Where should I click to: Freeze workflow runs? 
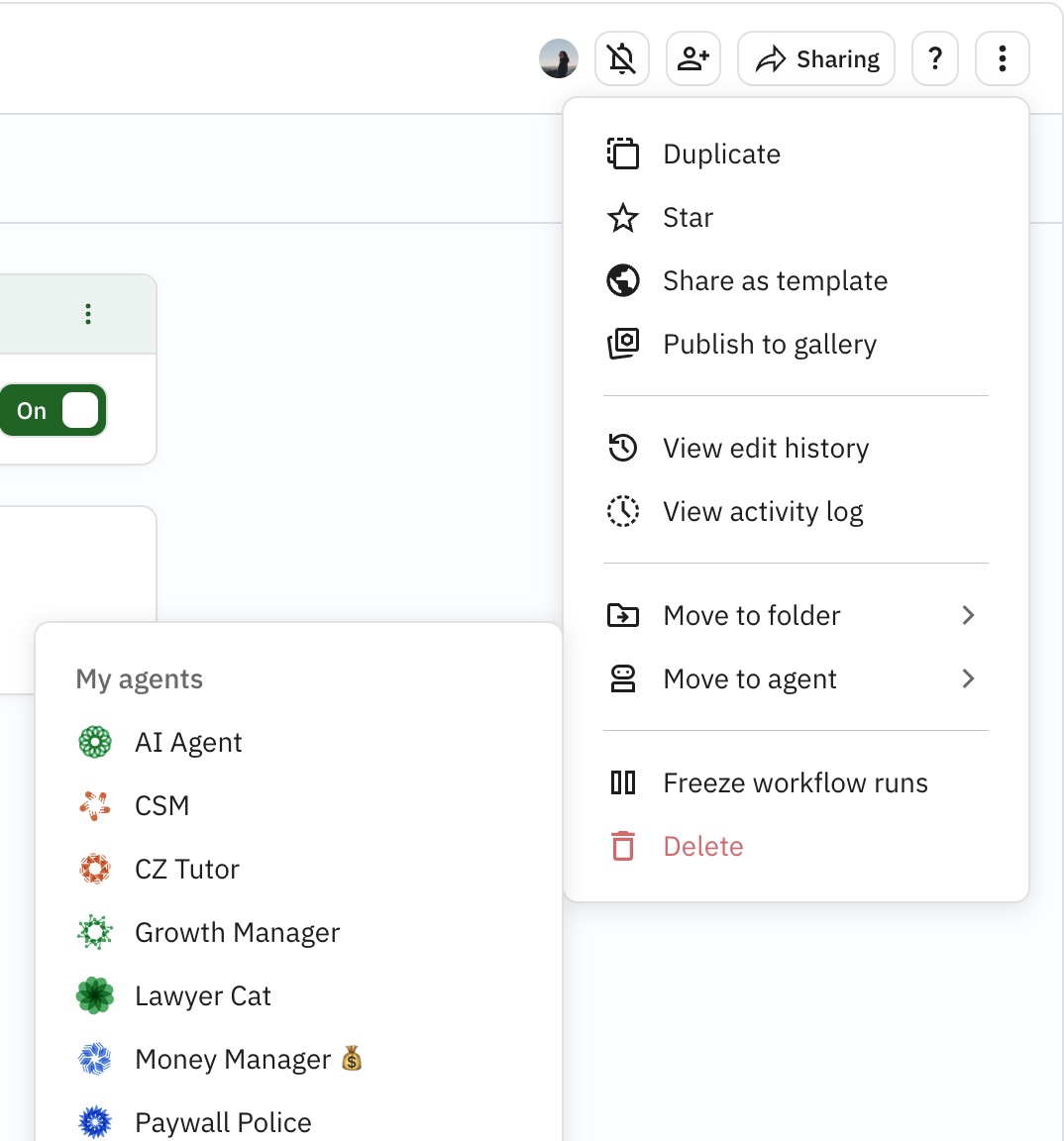click(795, 783)
